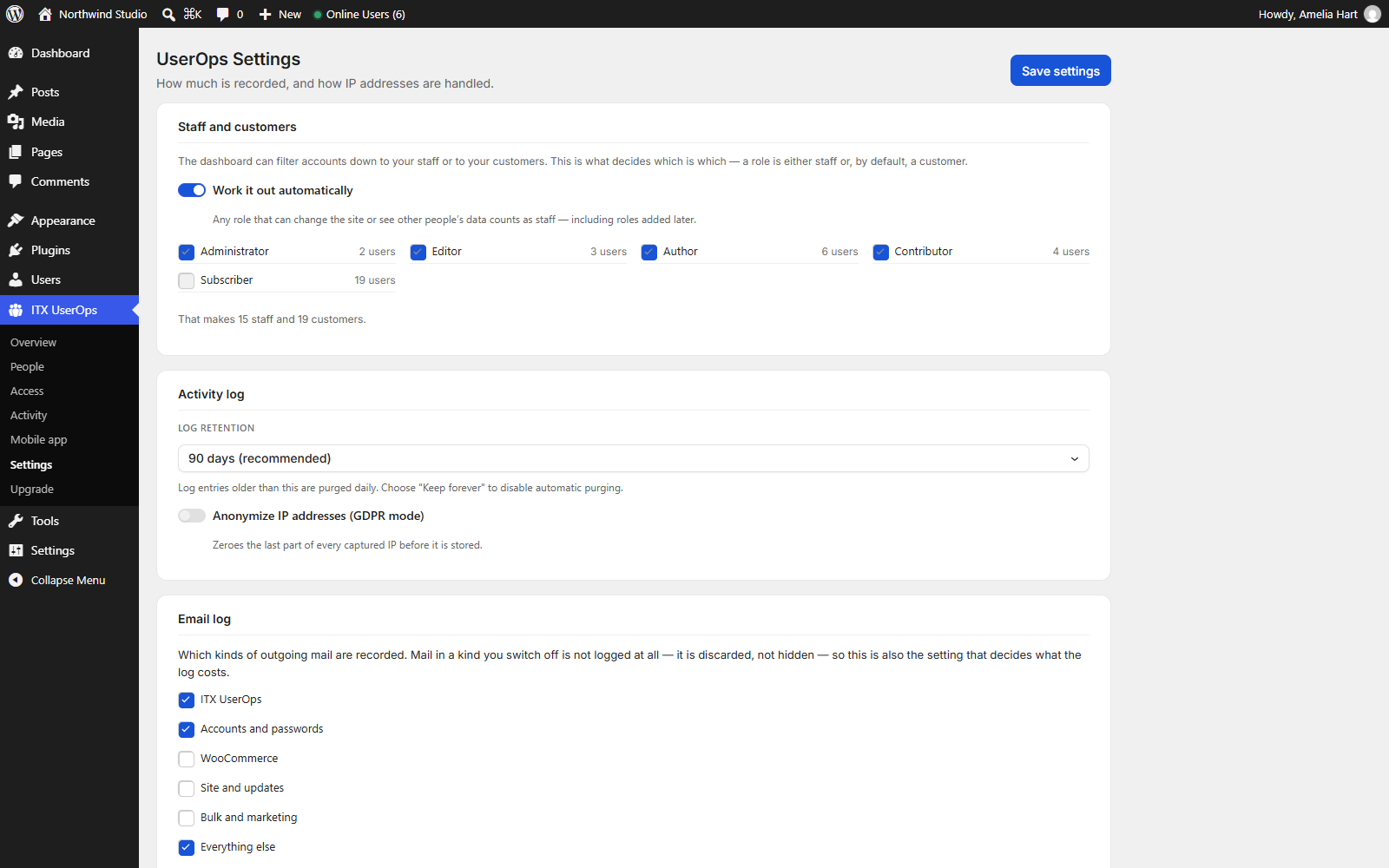The image size is (1389, 868).
Task: Uncheck the Author role checkbox
Action: [x=649, y=252]
